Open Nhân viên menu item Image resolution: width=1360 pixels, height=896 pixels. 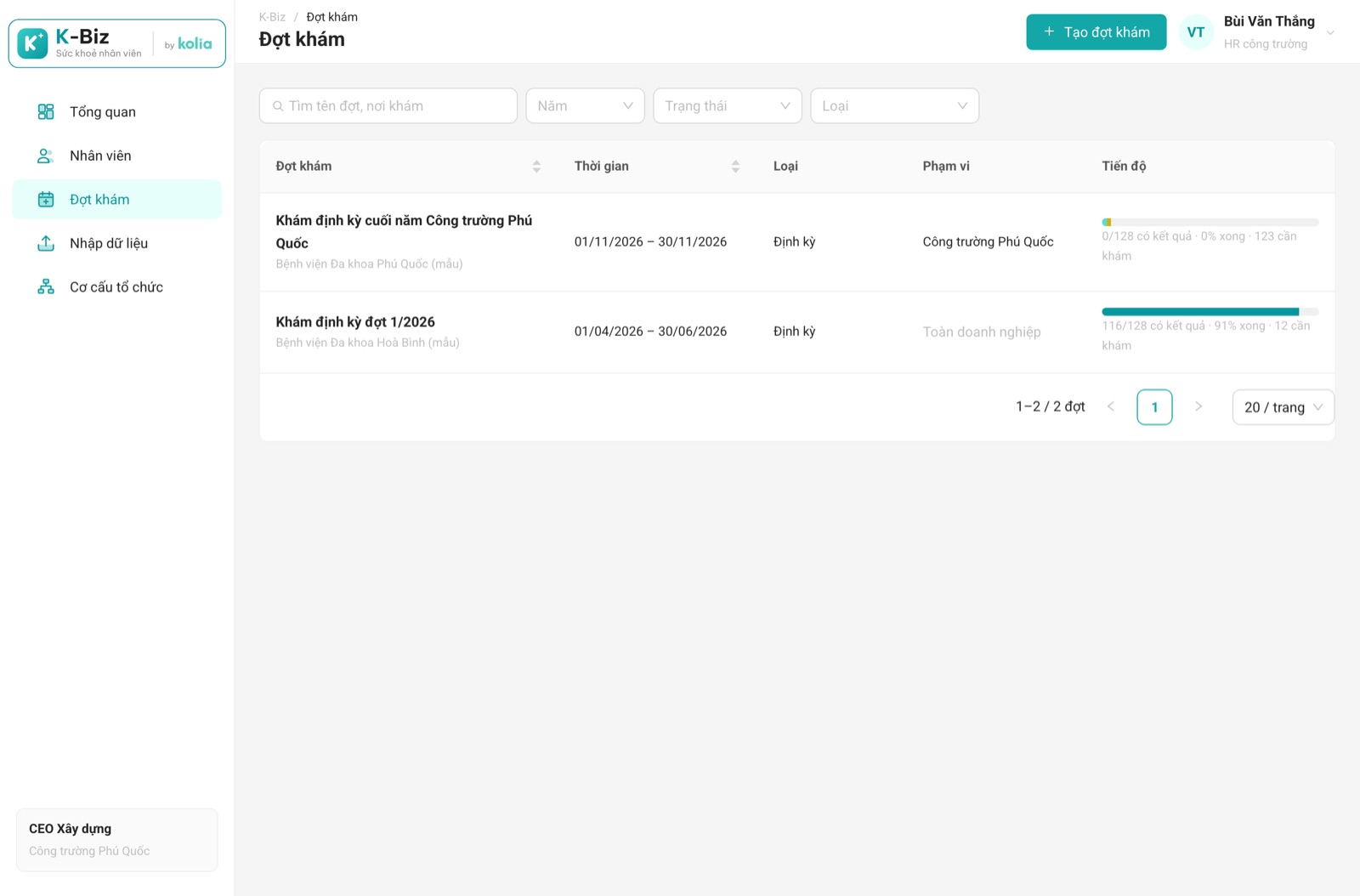117,156
